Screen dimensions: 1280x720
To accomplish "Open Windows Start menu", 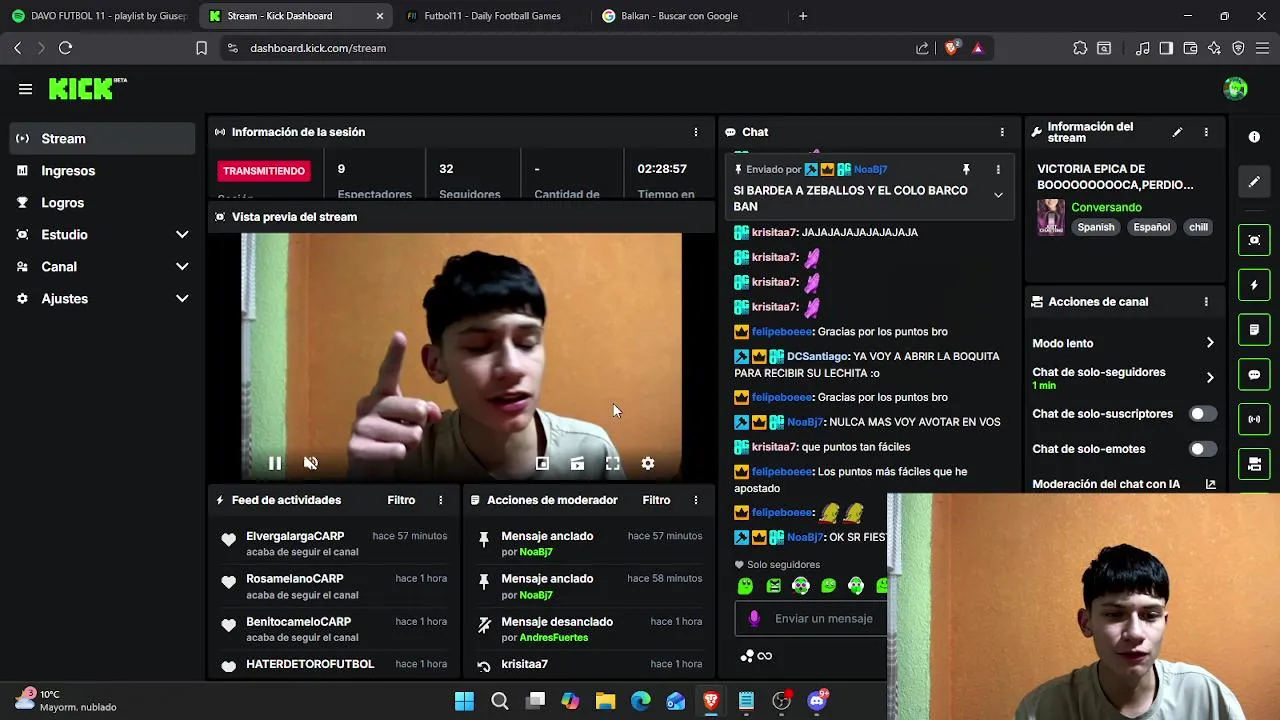I will (x=464, y=701).
